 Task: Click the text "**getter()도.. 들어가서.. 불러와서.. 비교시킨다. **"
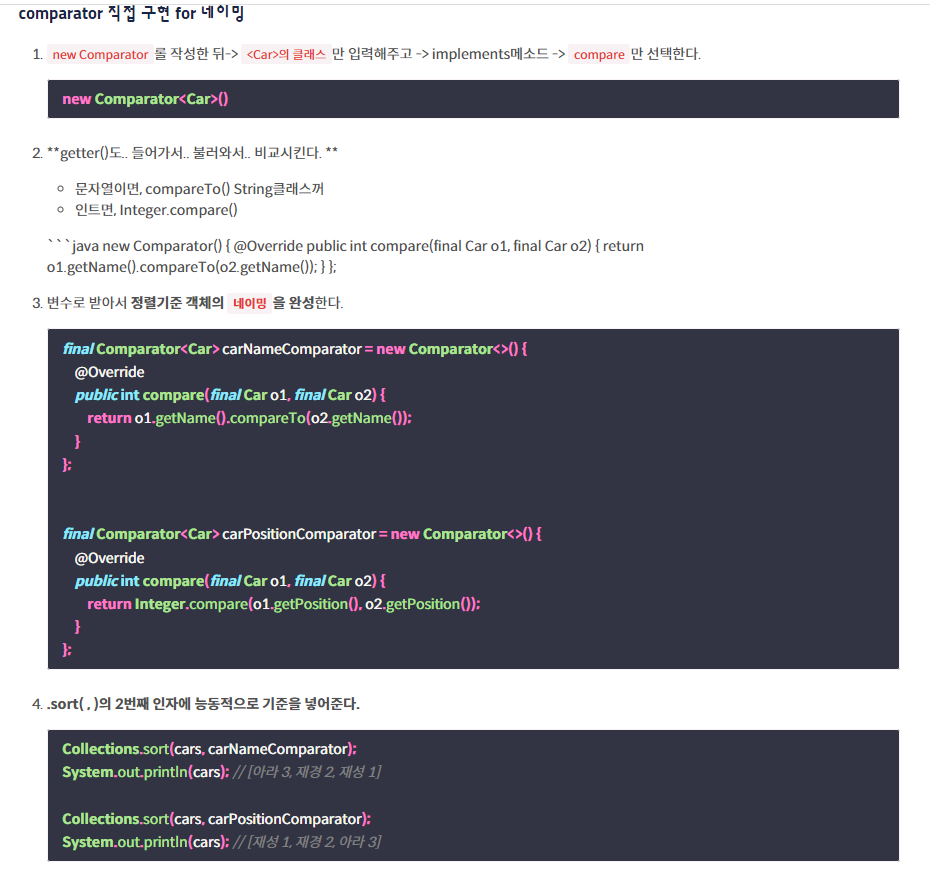(193, 153)
